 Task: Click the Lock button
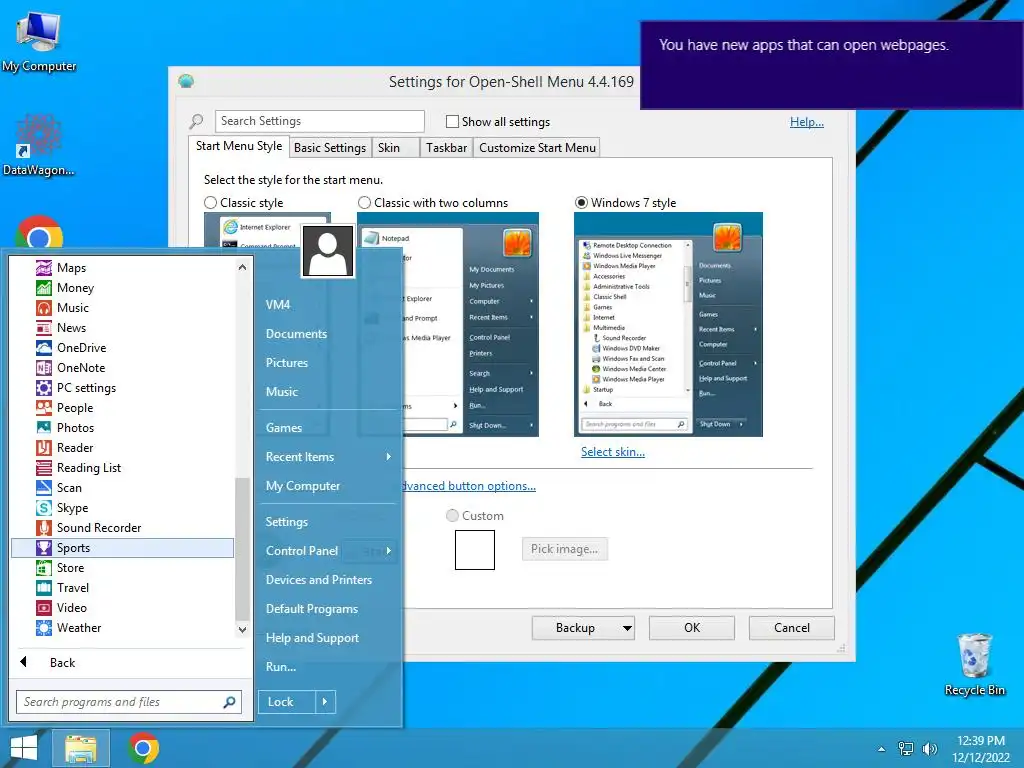(x=287, y=702)
